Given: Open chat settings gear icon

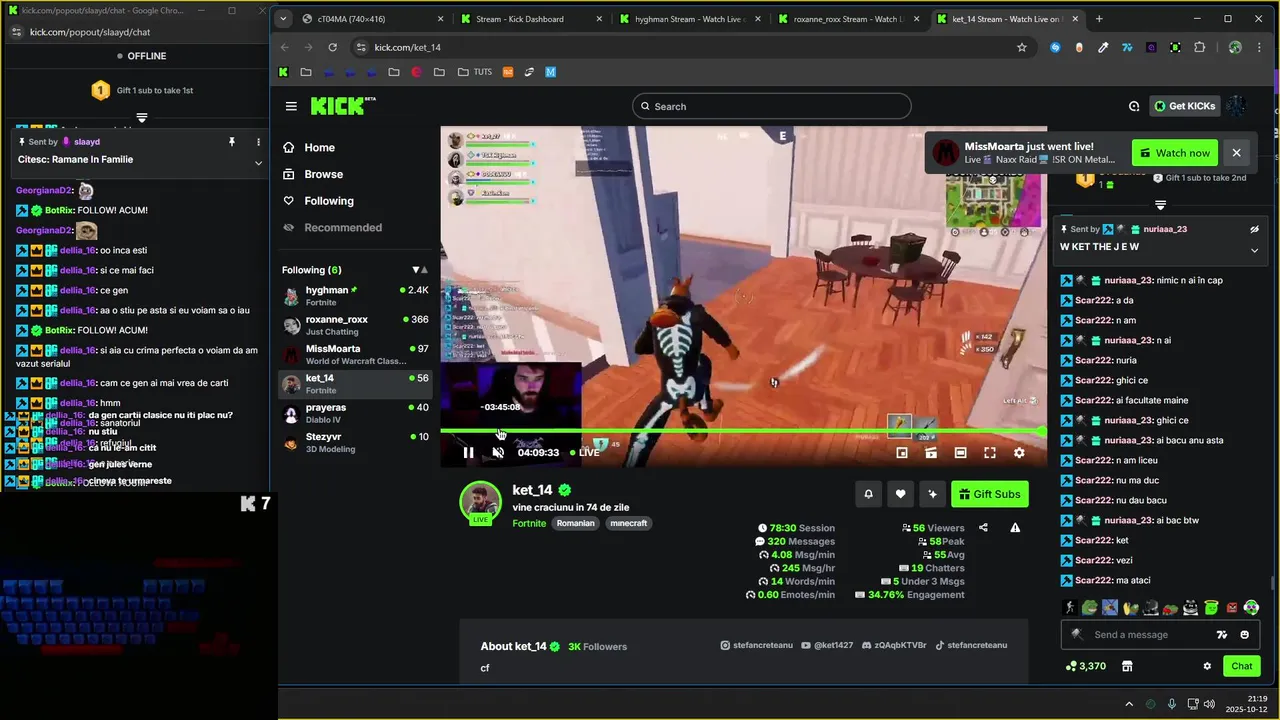Looking at the screenshot, I should click(1207, 666).
